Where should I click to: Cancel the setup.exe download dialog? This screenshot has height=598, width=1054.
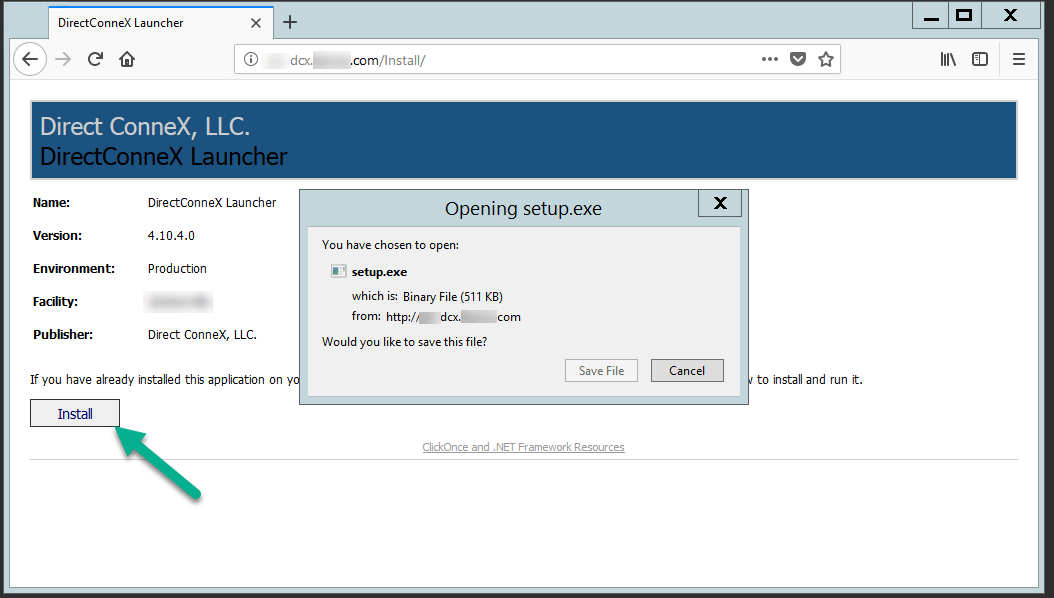(x=687, y=370)
